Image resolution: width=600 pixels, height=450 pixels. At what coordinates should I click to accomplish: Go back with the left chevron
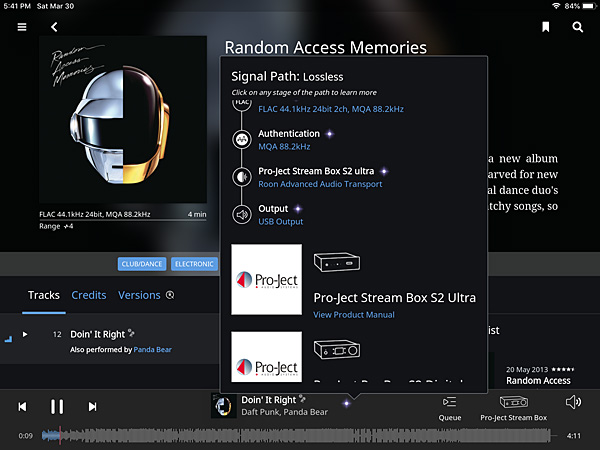coord(54,27)
